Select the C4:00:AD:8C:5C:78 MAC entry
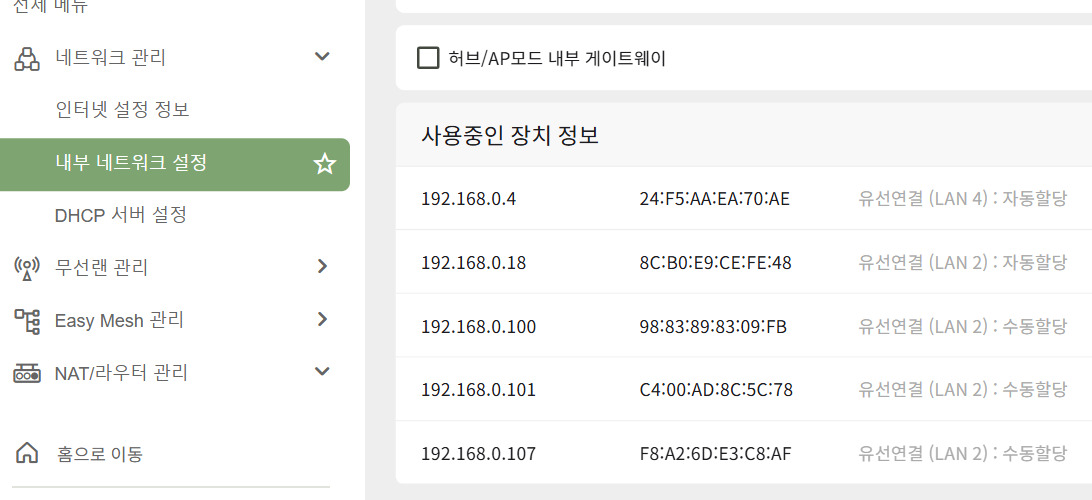The width and height of the screenshot is (1092, 500). click(716, 390)
